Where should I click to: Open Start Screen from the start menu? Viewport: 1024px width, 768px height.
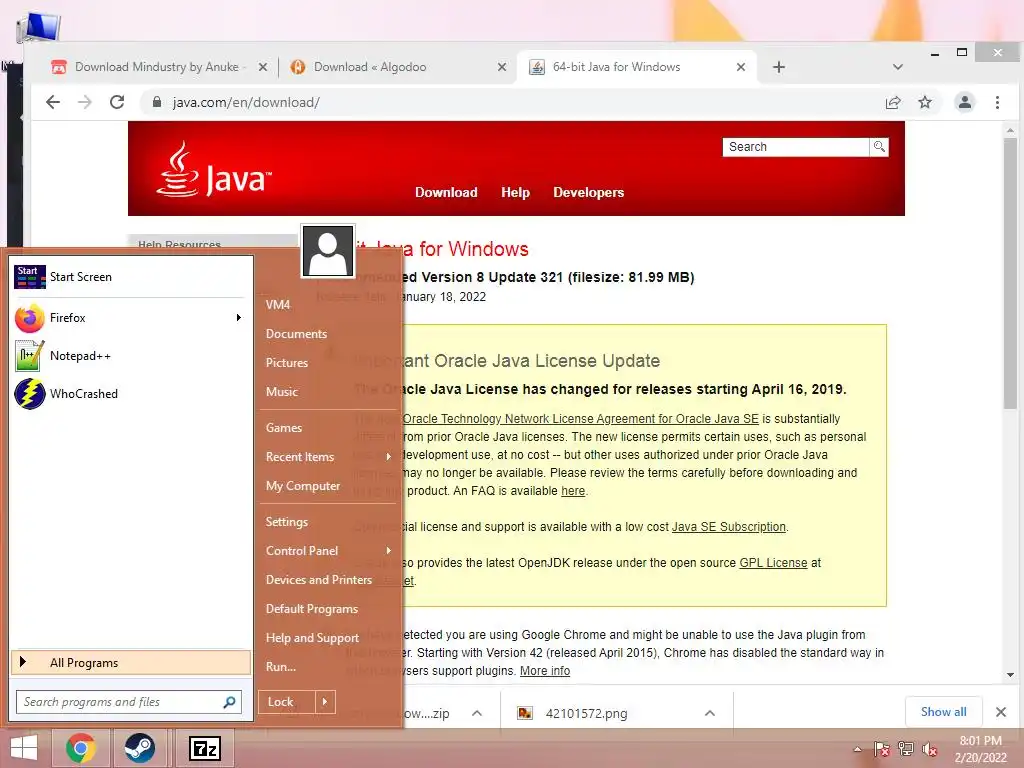point(131,277)
